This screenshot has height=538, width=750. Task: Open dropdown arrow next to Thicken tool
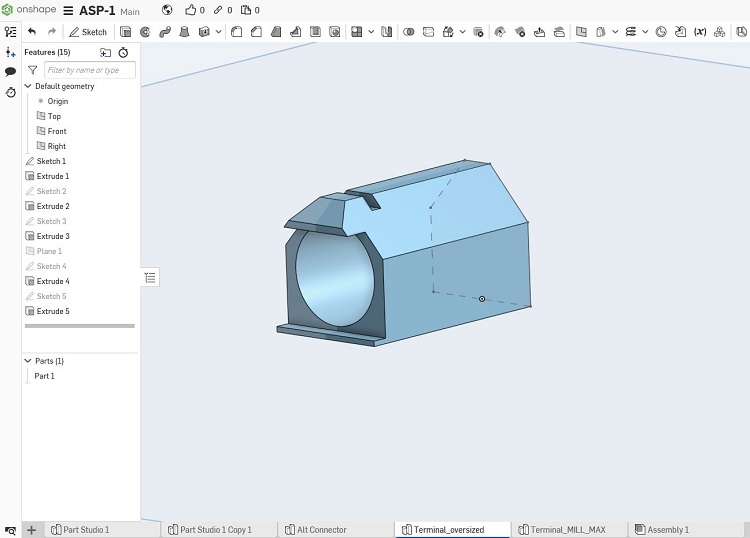pos(219,32)
